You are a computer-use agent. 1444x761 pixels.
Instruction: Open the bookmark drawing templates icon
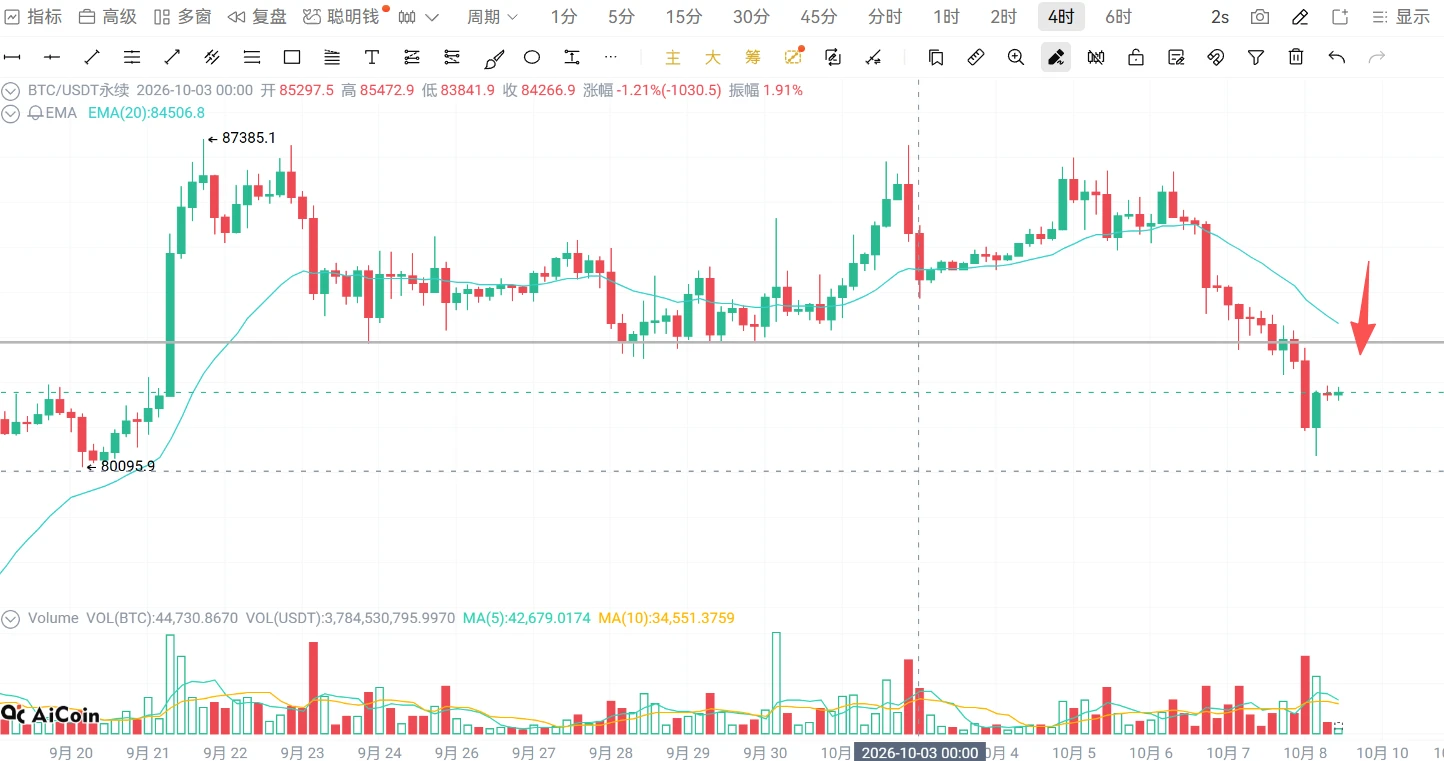936,57
